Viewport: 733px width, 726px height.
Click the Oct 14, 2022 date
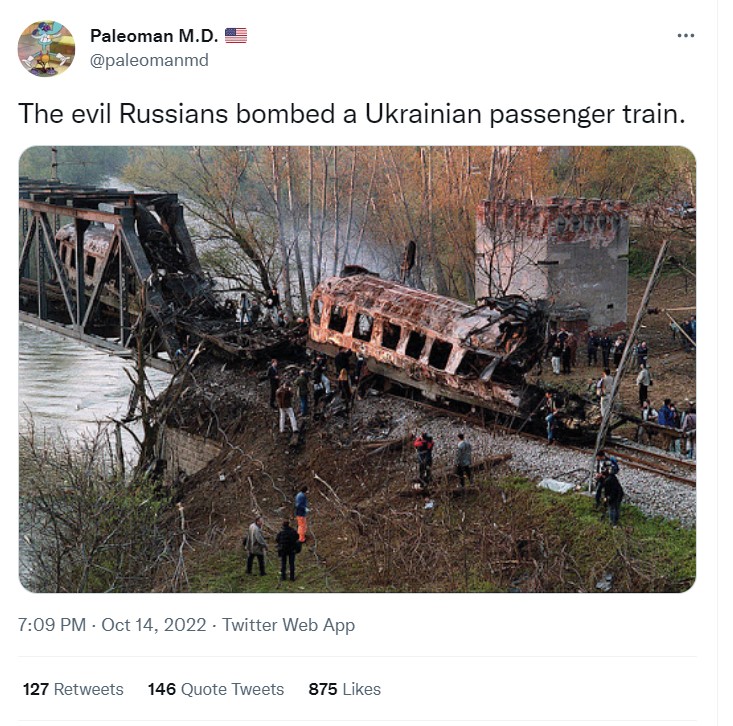tap(153, 625)
